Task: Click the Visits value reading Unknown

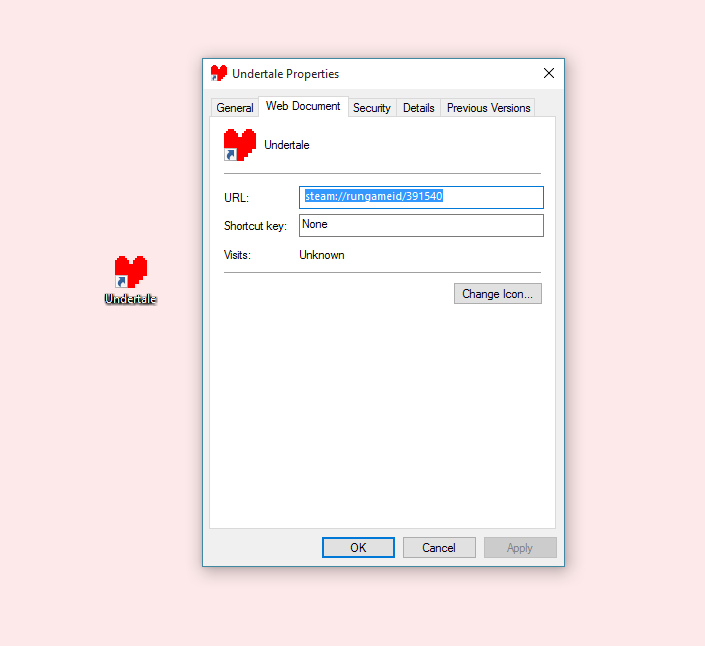Action: coord(322,255)
